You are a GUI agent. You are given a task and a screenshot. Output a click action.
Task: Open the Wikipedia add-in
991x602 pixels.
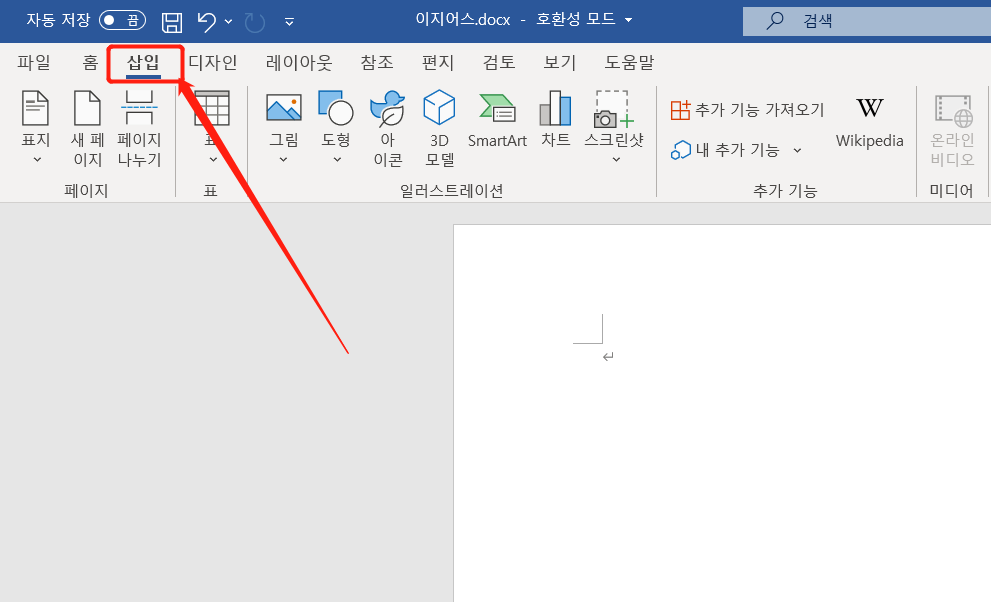coord(869,122)
